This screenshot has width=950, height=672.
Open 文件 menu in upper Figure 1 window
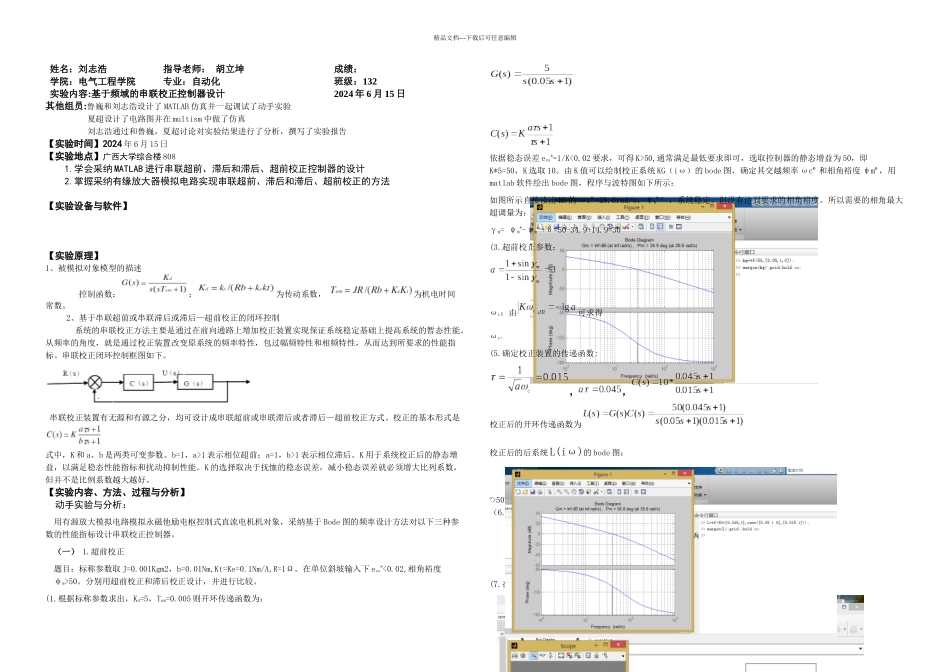click(546, 218)
